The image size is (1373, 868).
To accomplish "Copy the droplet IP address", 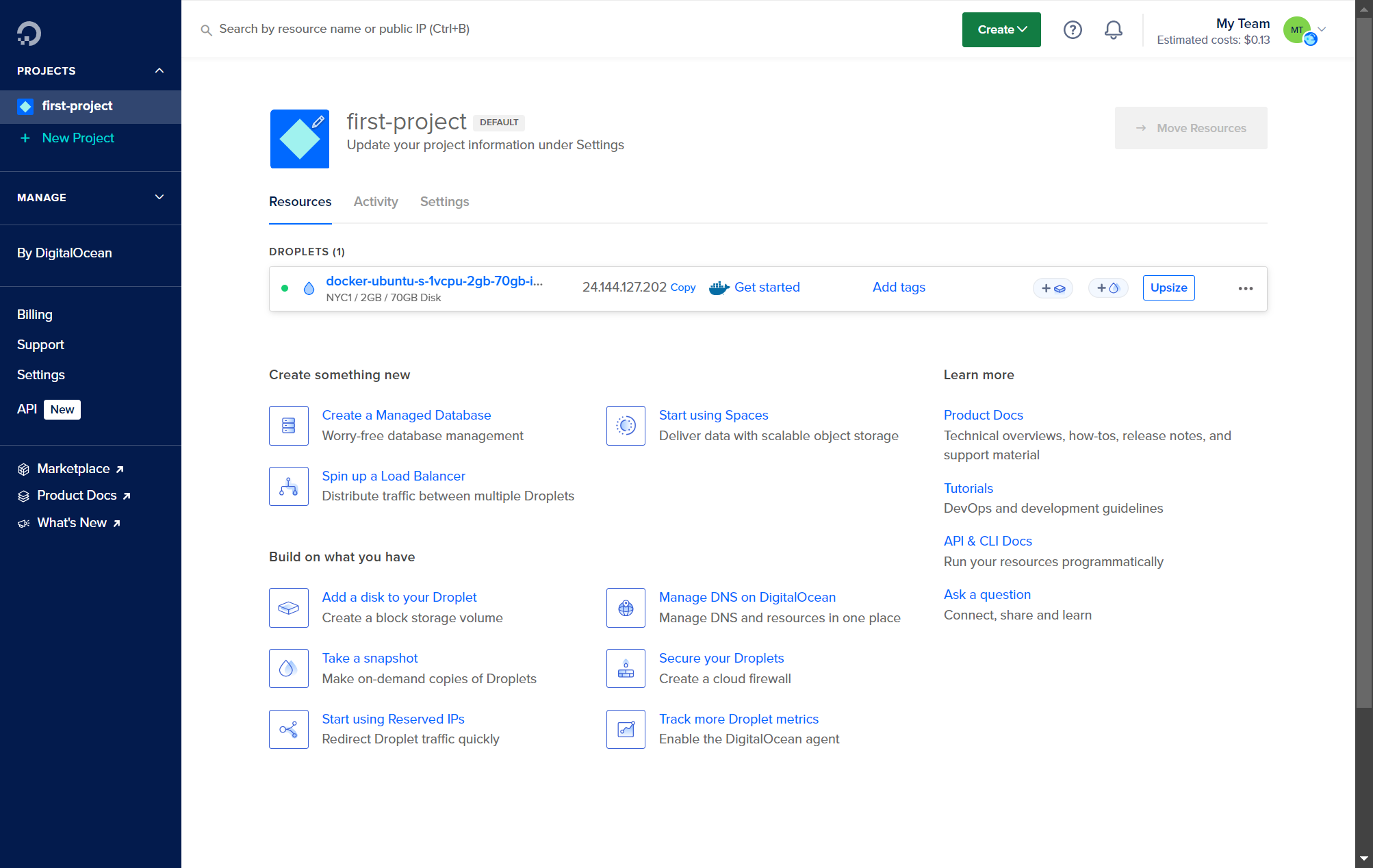I will (683, 288).
